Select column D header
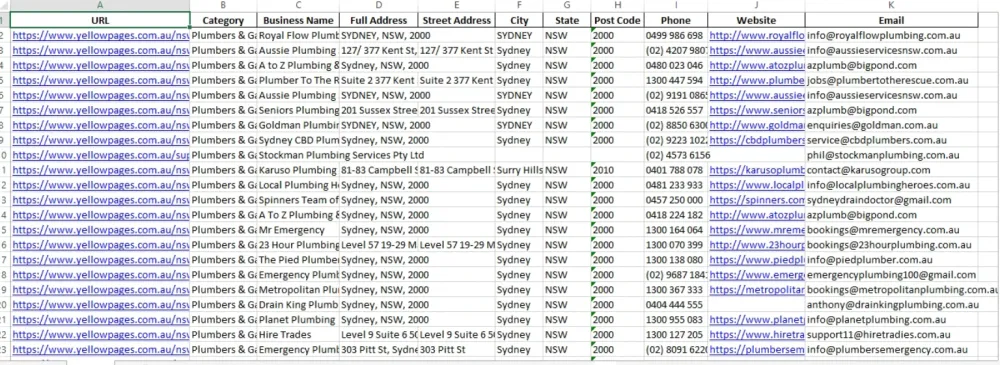 (x=379, y=5)
